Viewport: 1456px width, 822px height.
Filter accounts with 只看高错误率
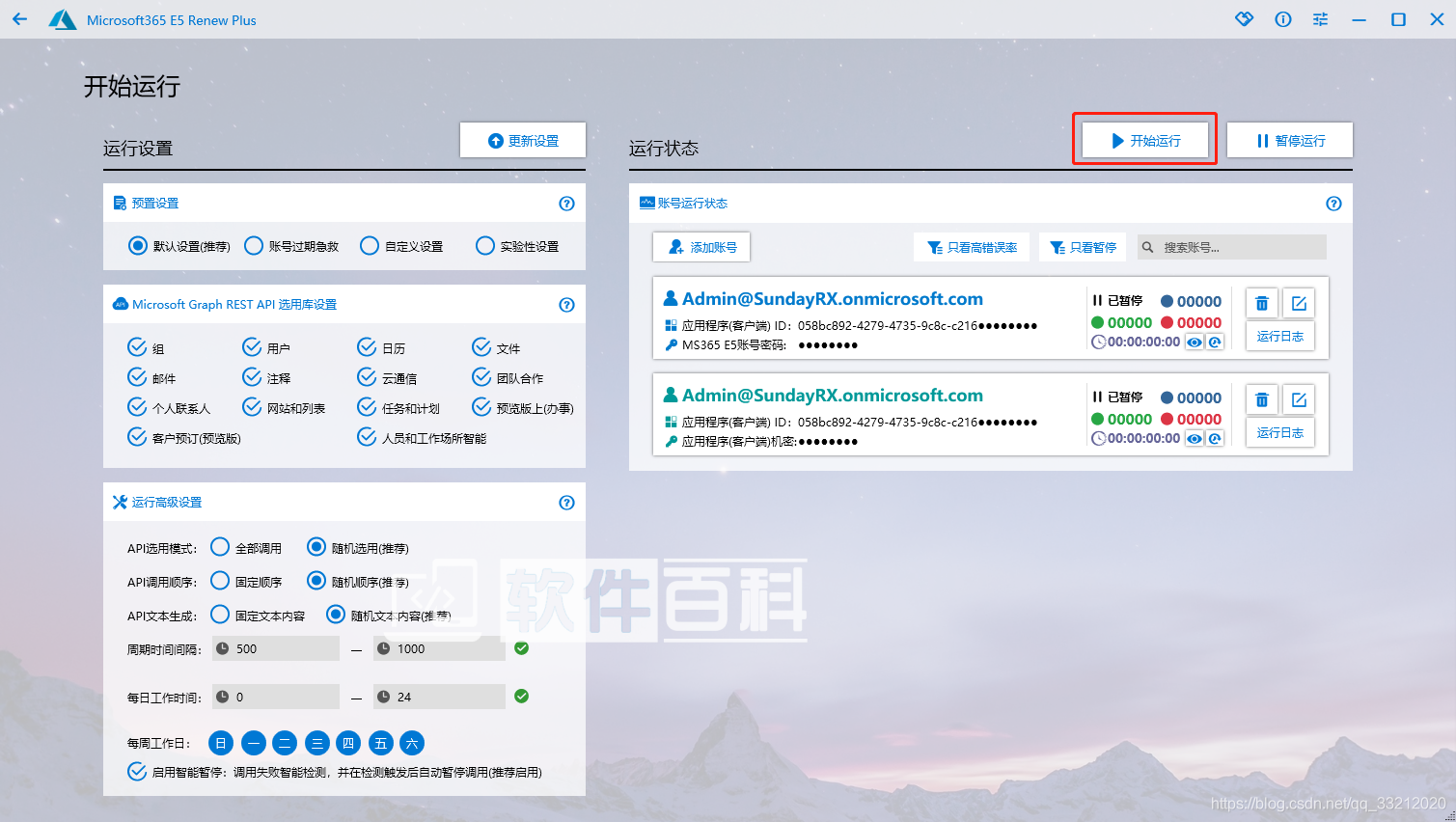(972, 247)
